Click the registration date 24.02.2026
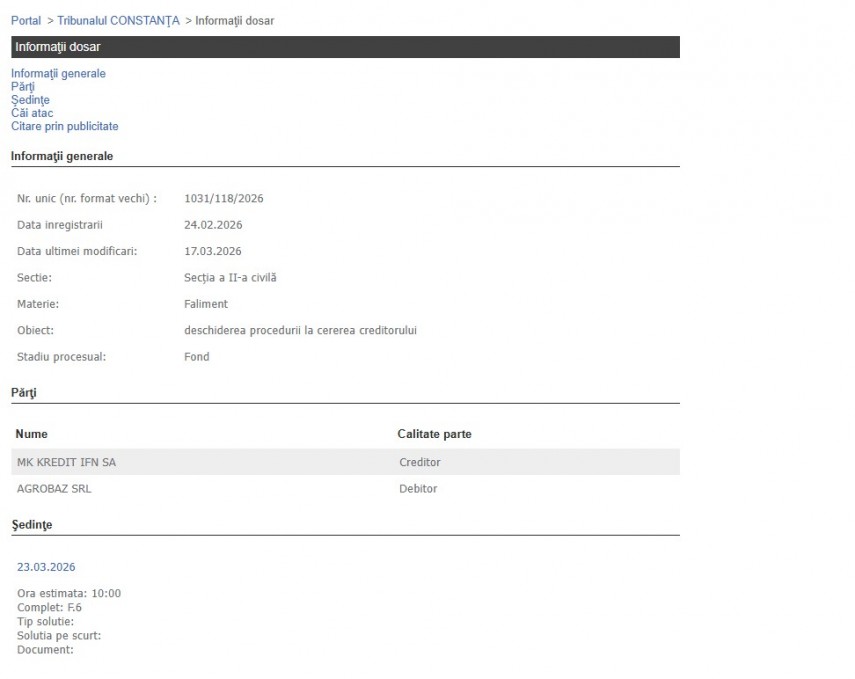The image size is (855, 679). pos(213,225)
